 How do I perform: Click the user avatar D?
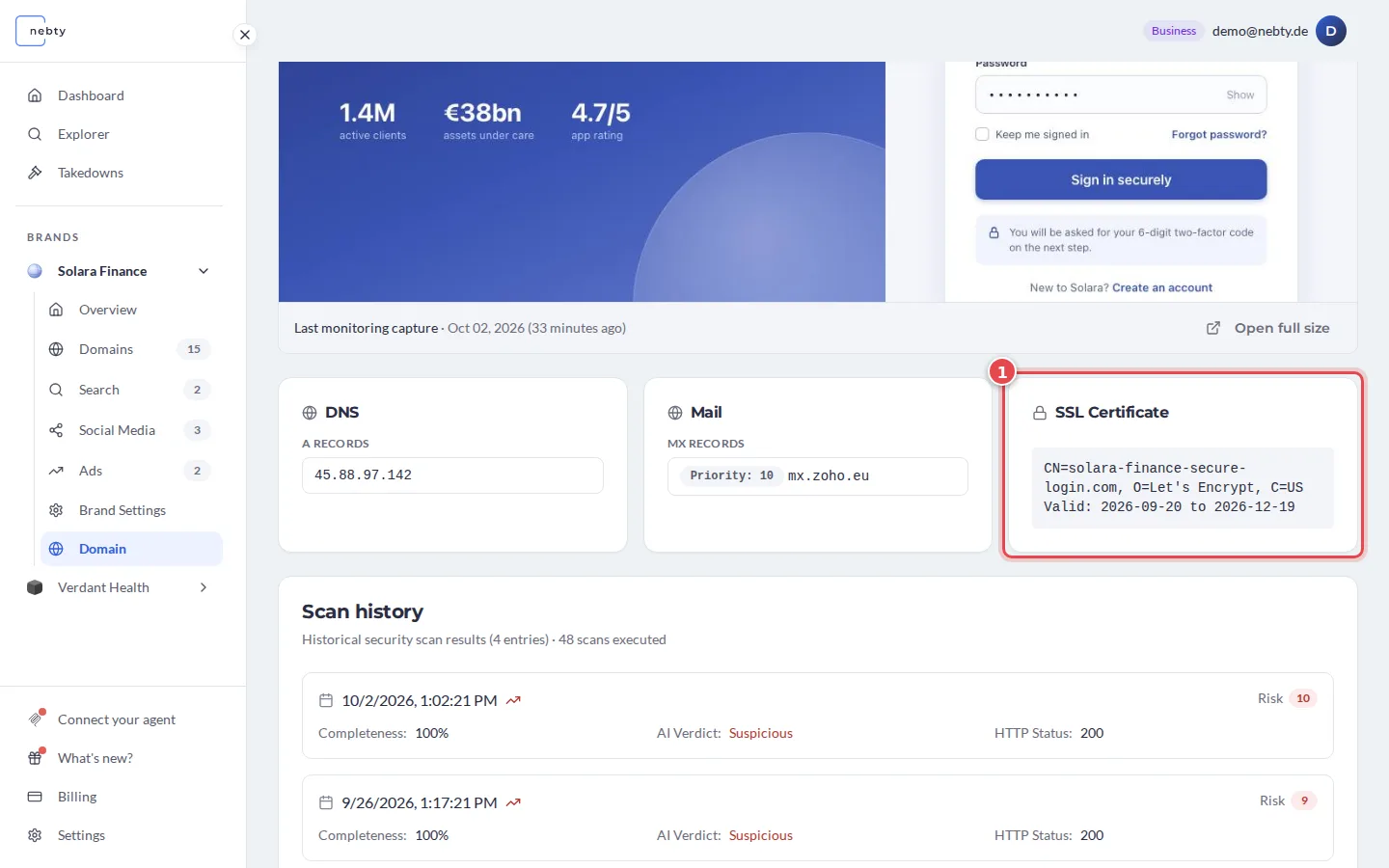click(x=1331, y=31)
